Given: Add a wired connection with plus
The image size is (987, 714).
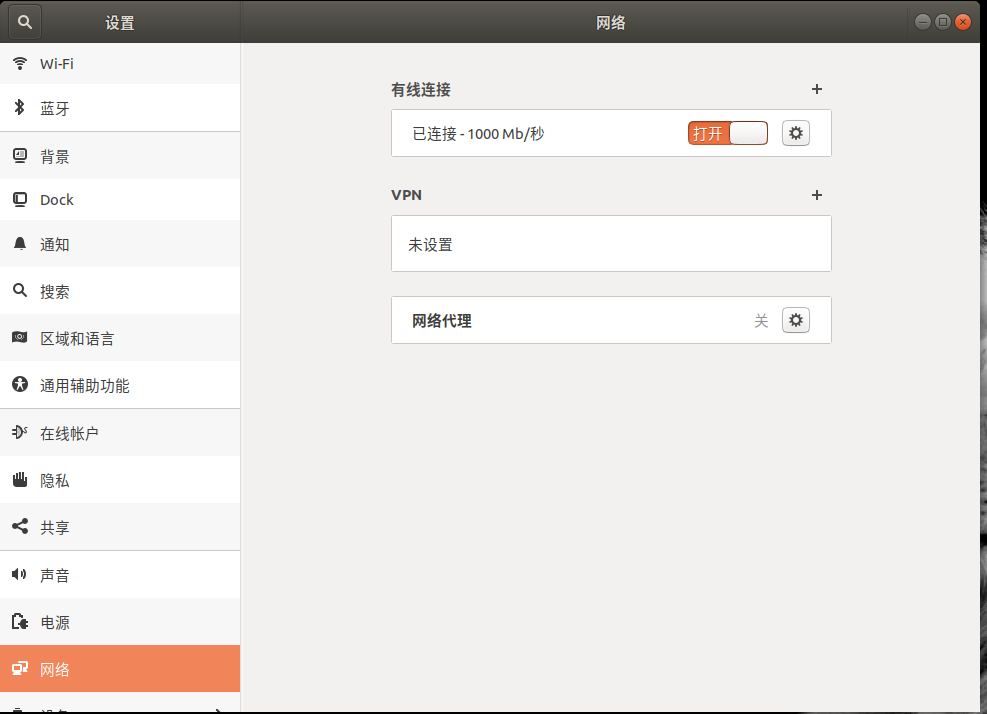Looking at the screenshot, I should point(816,89).
